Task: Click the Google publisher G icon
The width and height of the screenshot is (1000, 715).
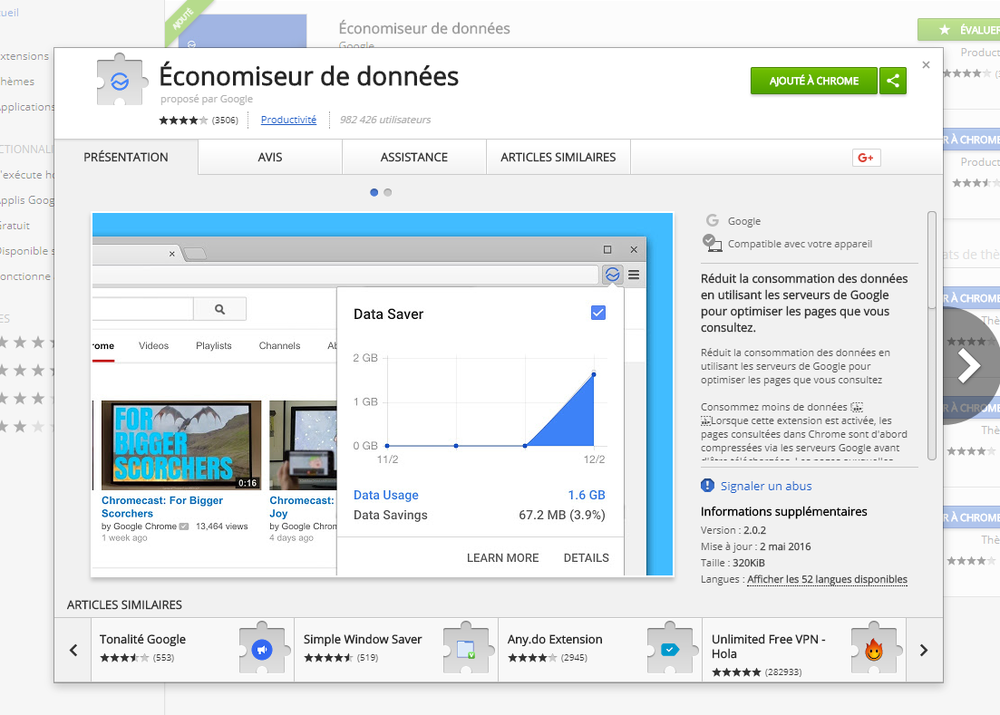Action: point(711,221)
